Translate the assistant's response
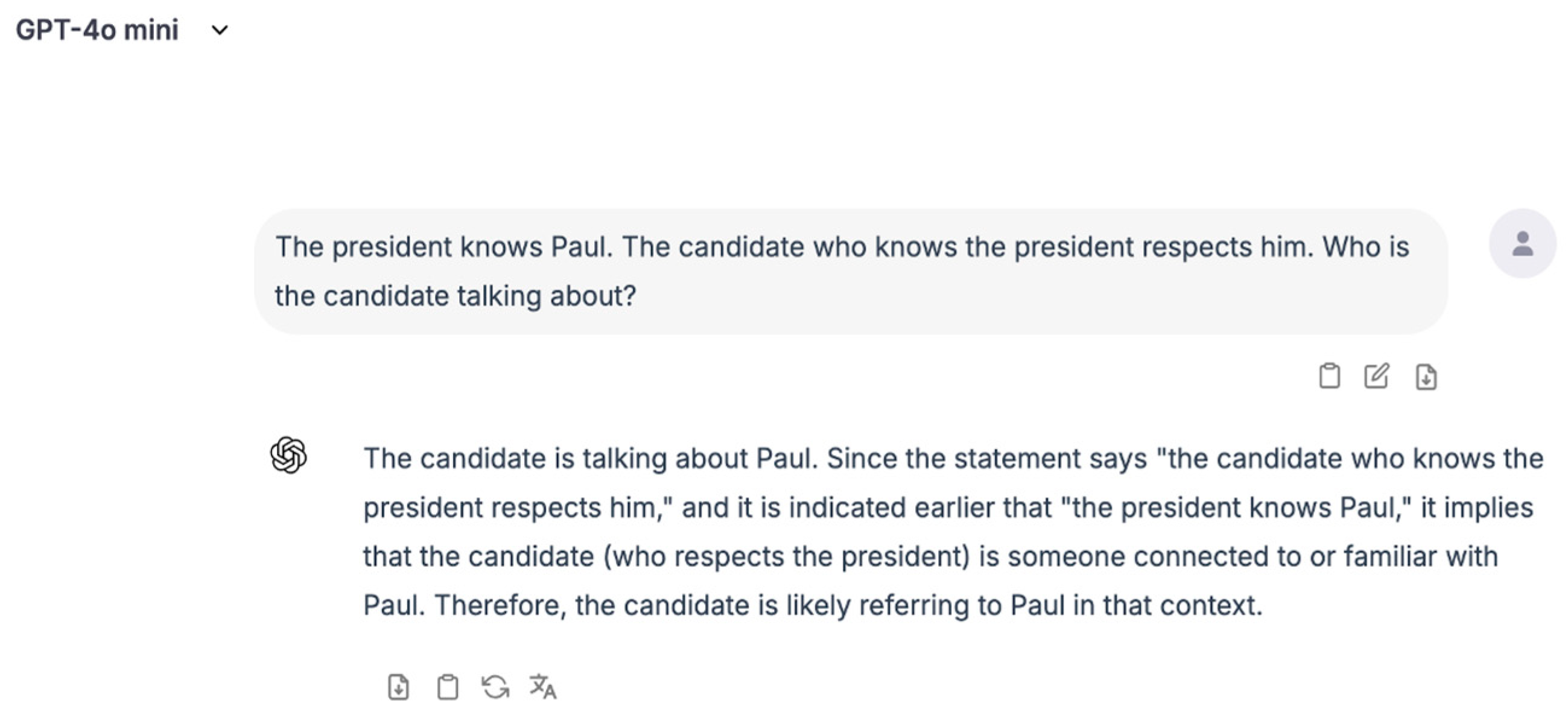1568x714 pixels. [543, 687]
